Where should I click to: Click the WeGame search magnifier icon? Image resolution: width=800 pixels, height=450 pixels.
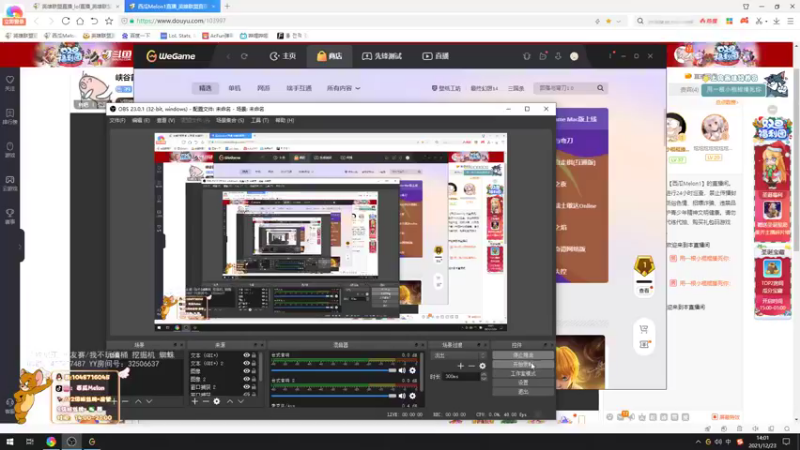(601, 88)
